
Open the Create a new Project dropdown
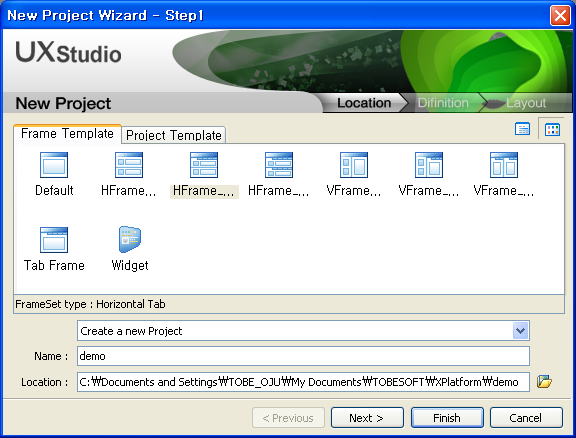tap(521, 331)
